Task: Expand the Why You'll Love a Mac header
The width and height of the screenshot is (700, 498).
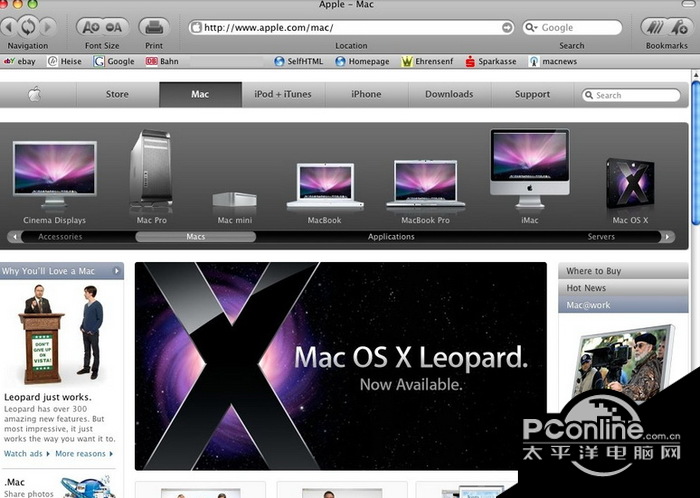Action: coord(62,271)
